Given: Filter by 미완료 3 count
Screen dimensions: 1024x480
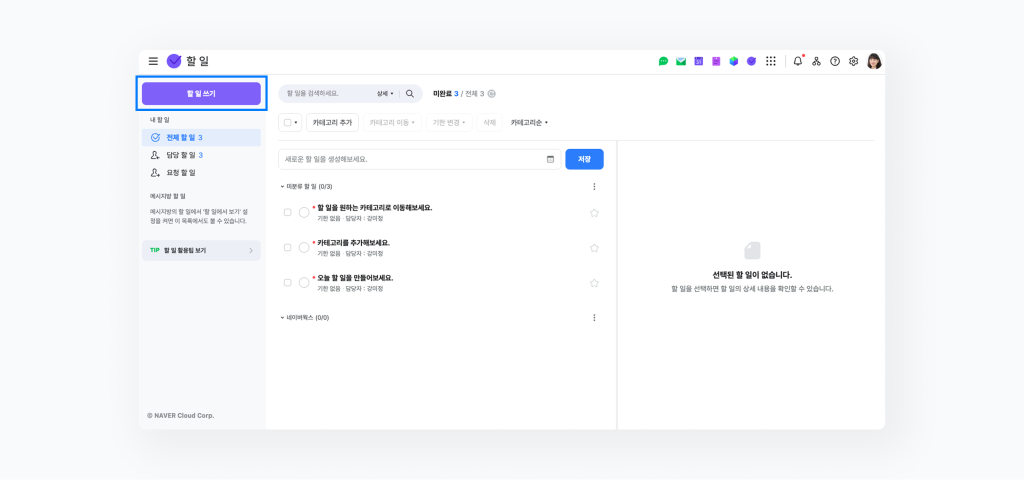Looking at the screenshot, I should point(445,94).
